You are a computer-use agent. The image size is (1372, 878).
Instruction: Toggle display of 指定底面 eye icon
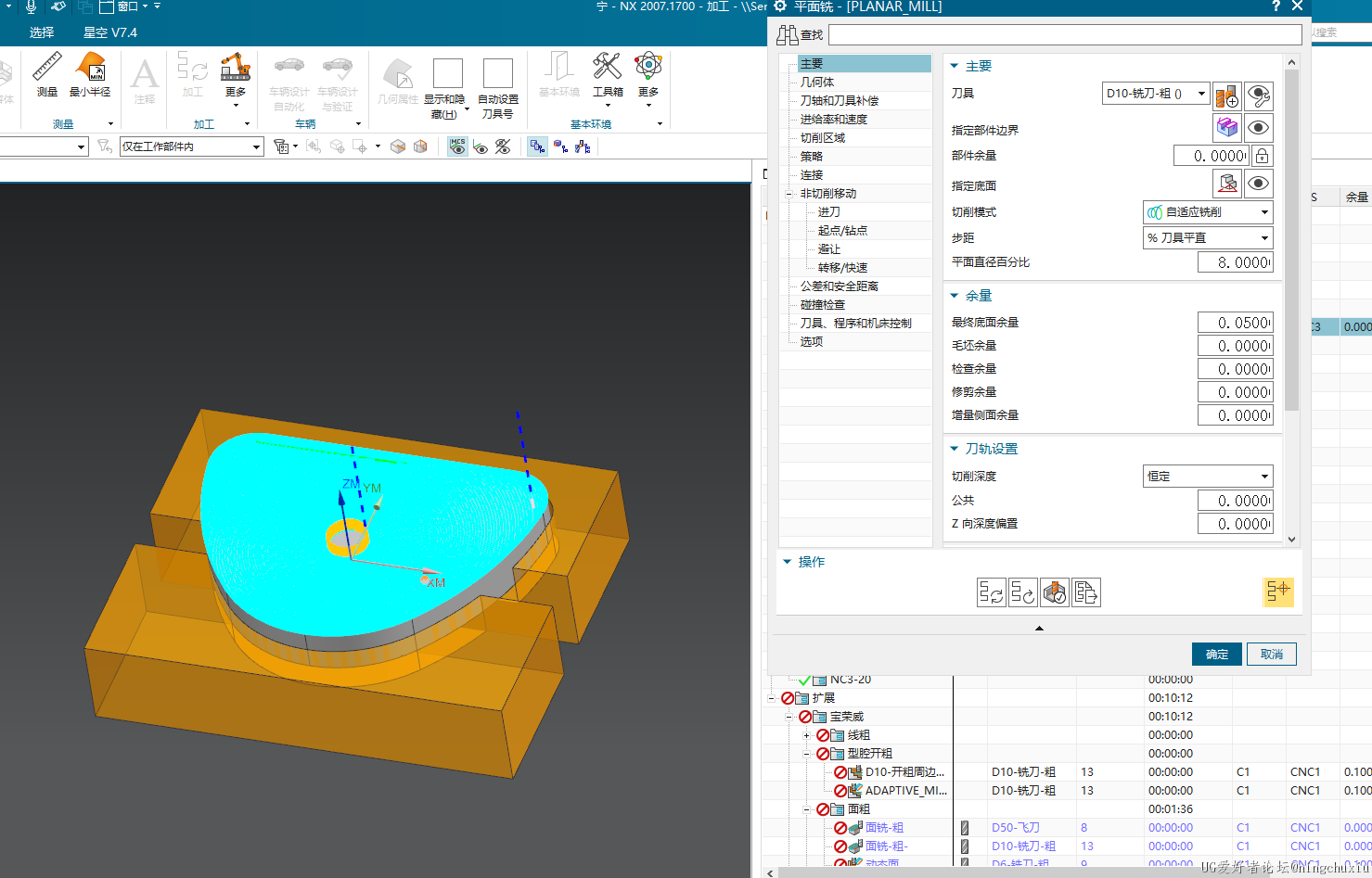click(x=1258, y=184)
